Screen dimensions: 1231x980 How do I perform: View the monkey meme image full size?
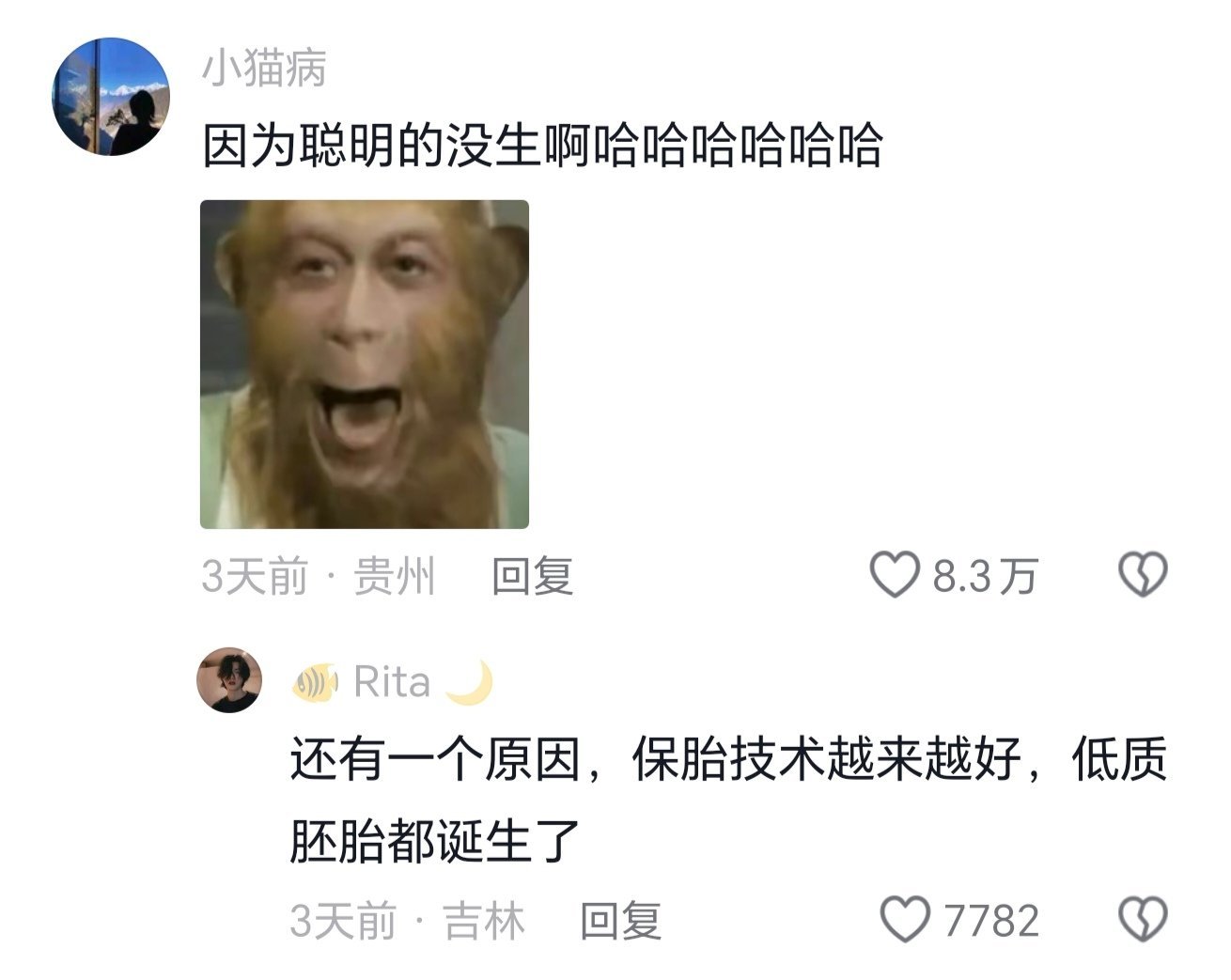pyautogui.click(x=365, y=365)
